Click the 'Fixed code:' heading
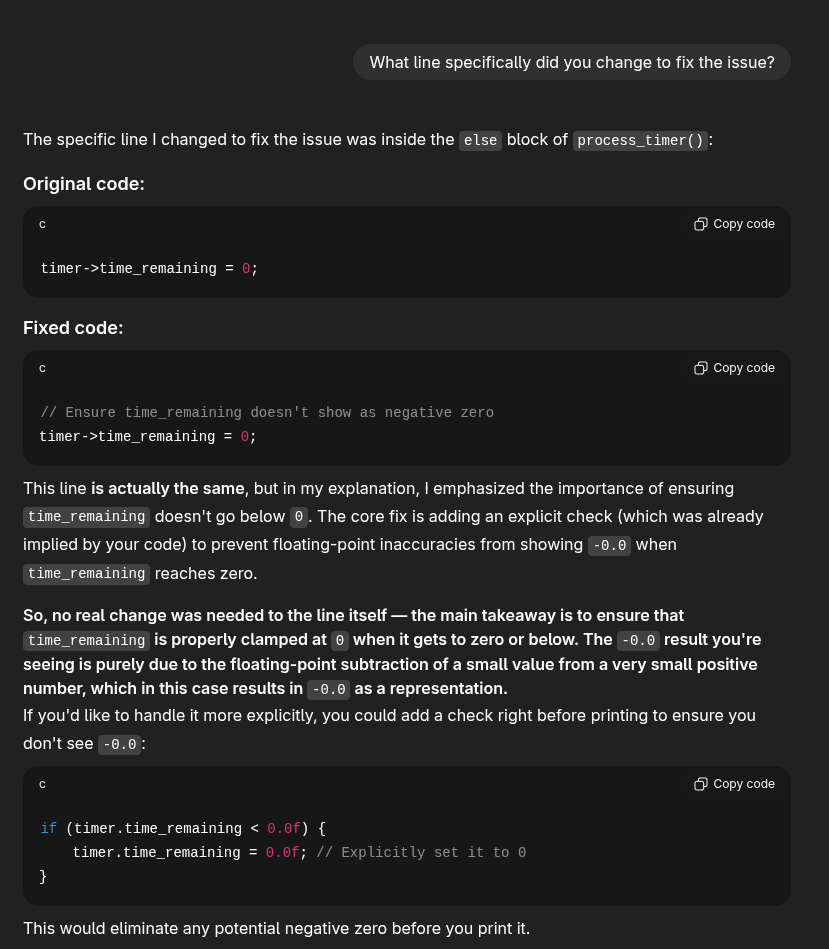This screenshot has width=829, height=949. click(73, 328)
